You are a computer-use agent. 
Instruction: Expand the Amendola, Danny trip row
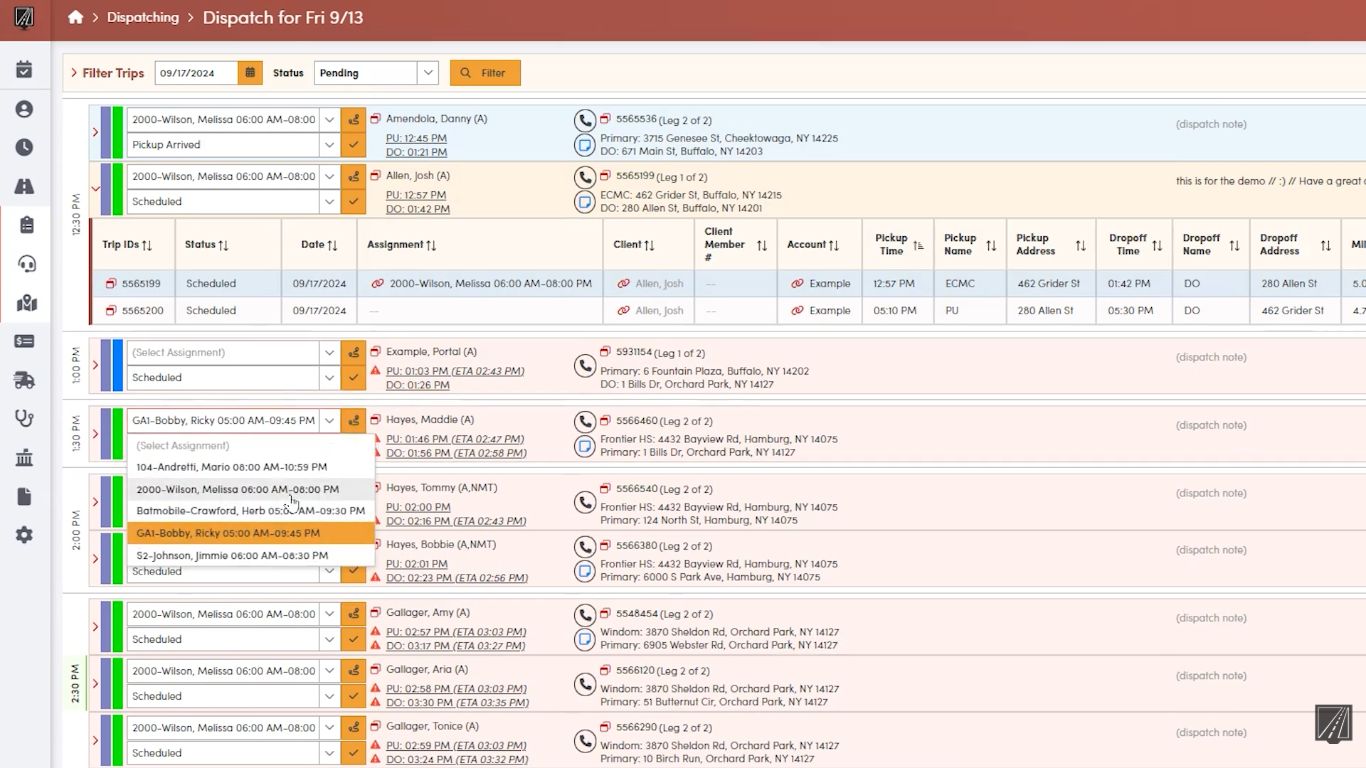[x=95, y=132]
